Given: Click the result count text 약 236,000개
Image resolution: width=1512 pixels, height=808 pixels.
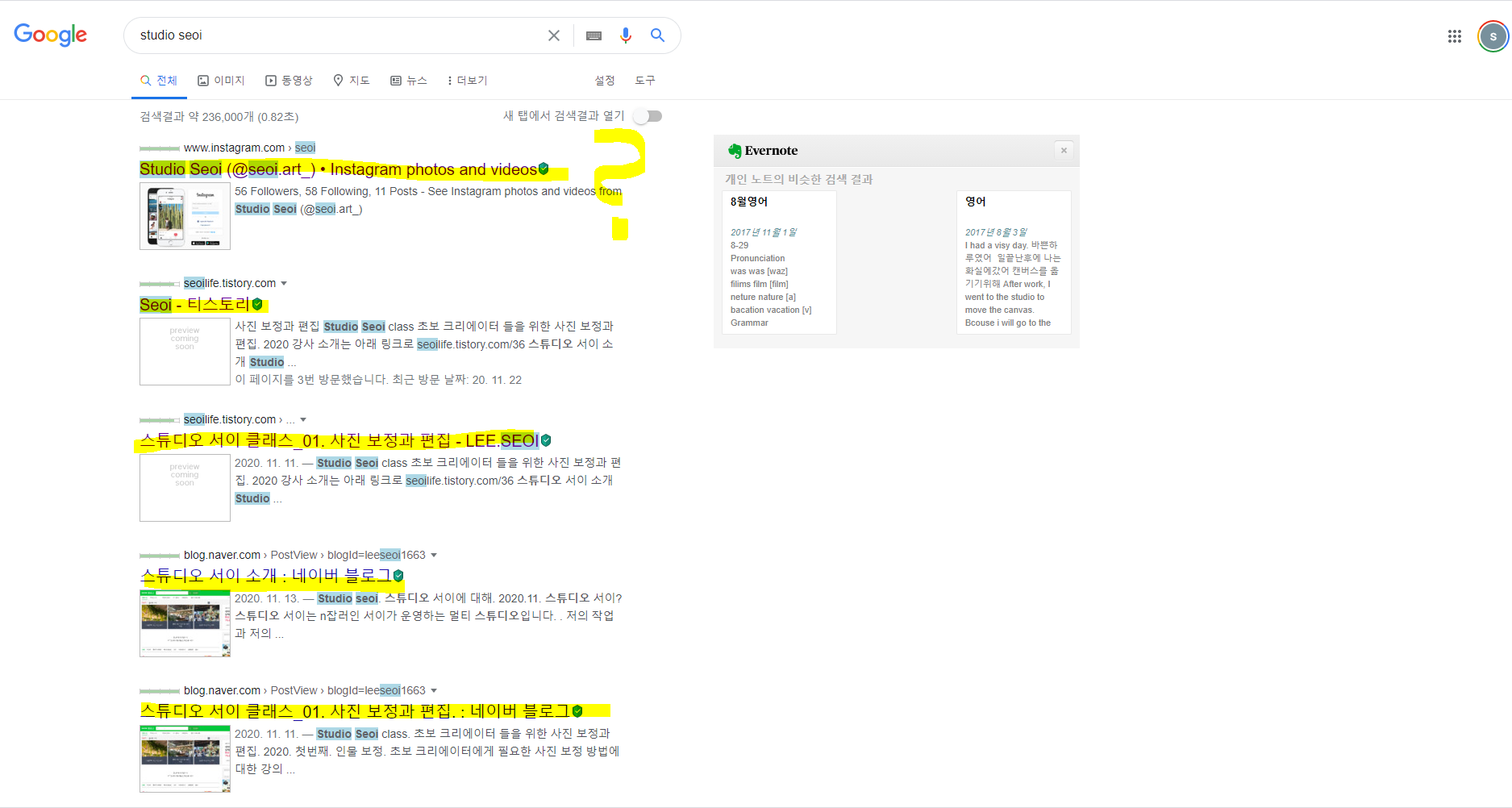Looking at the screenshot, I should pyautogui.click(x=219, y=117).
